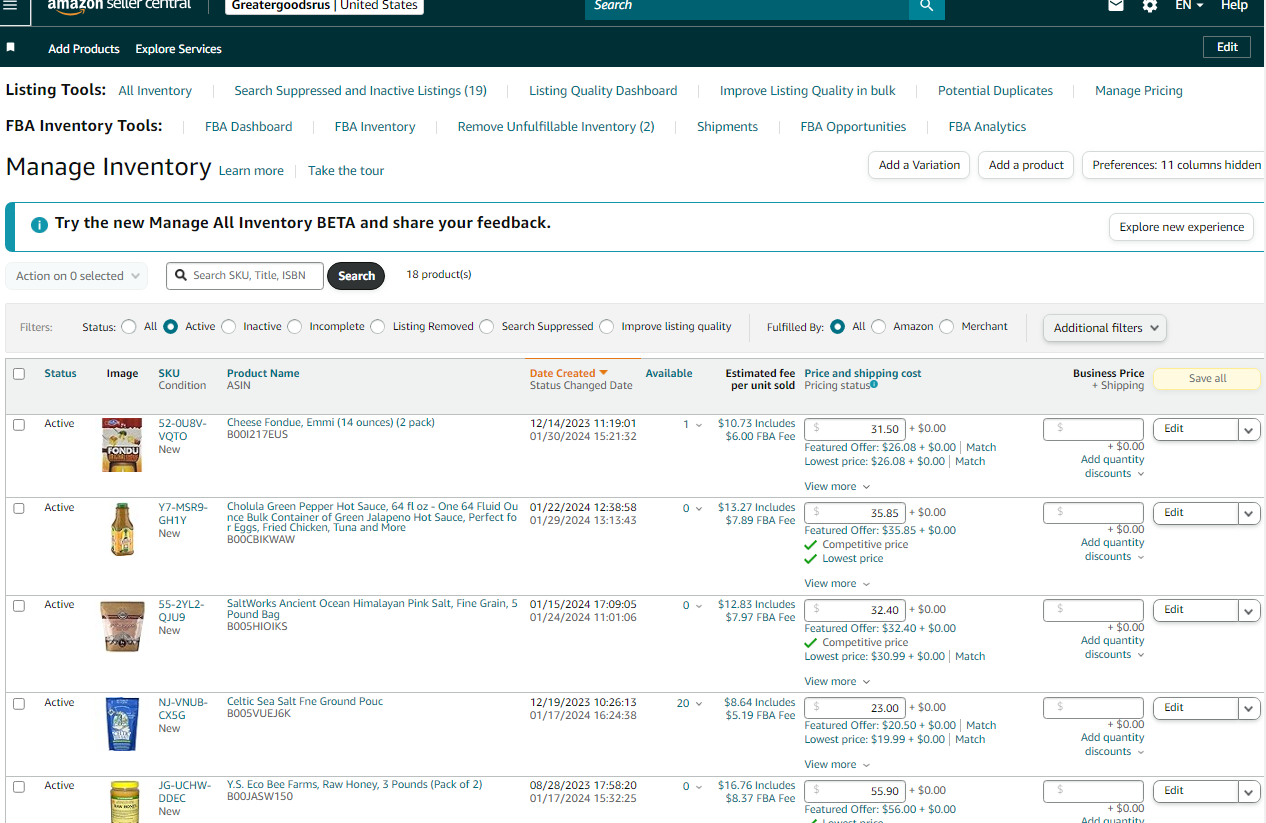
Task: Open Manage Pricing tool
Action: pyautogui.click(x=1139, y=91)
